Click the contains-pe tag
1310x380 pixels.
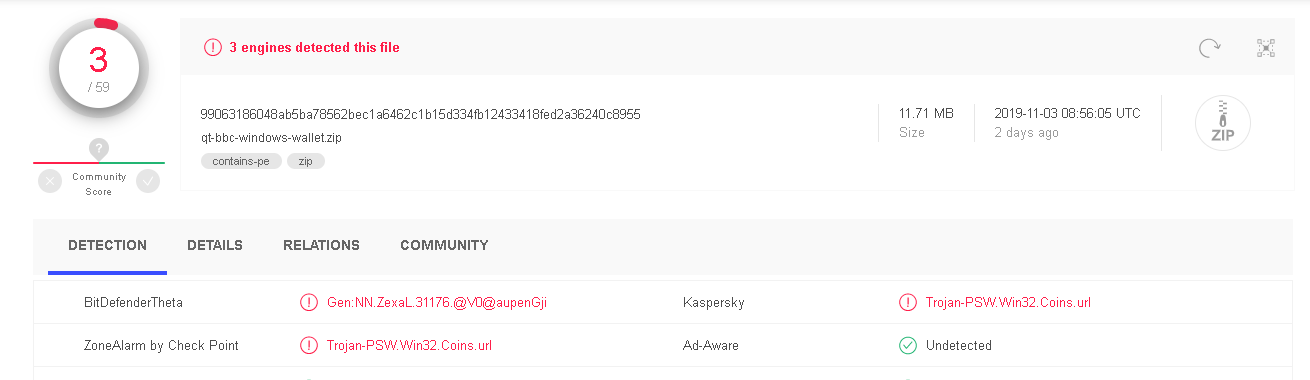coord(241,161)
